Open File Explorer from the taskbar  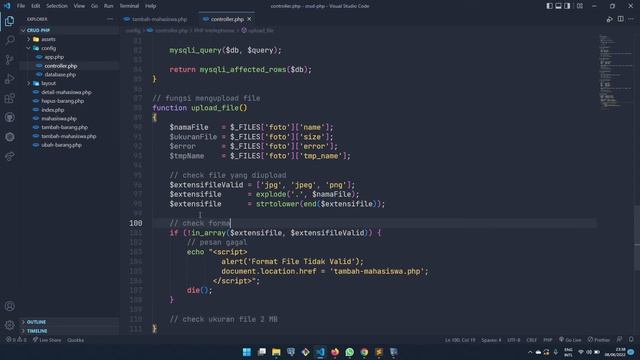click(276, 352)
